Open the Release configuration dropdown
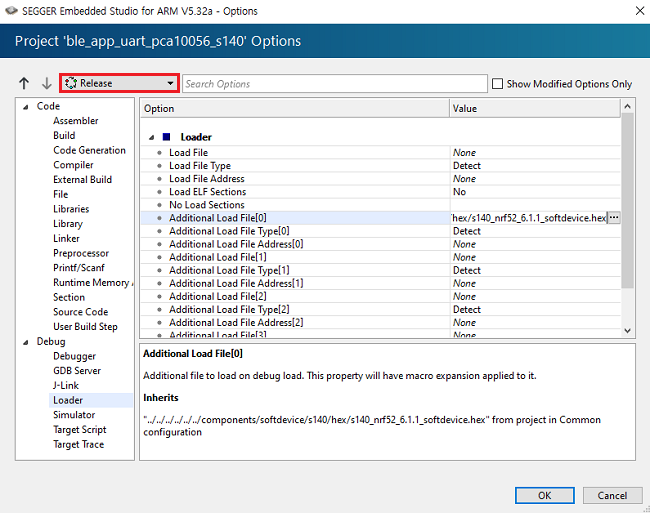Screen dimensions: 650x513 [x=119, y=83]
